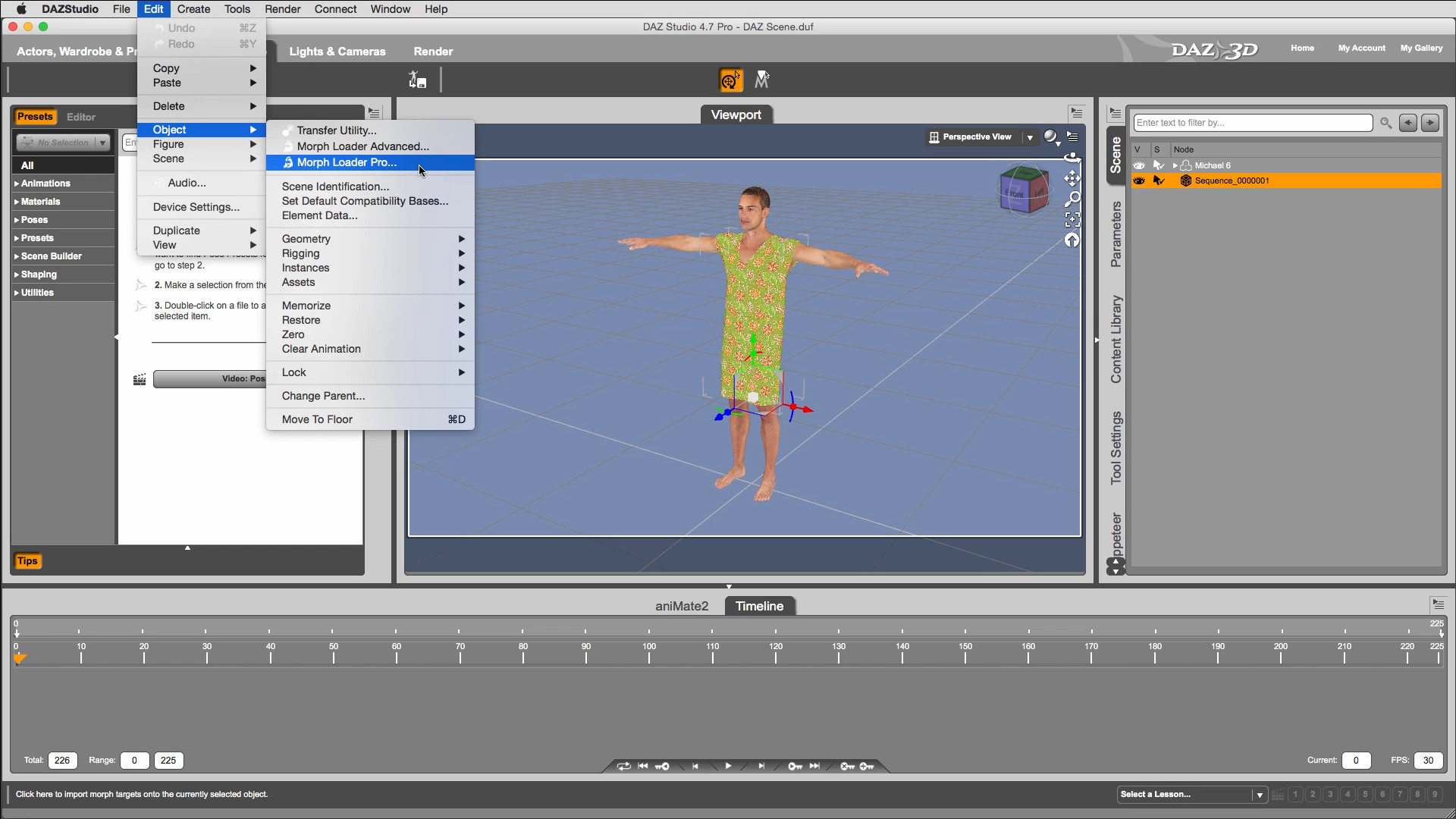Switch to aniMate2 tab
This screenshot has width=1456, height=819.
682,606
